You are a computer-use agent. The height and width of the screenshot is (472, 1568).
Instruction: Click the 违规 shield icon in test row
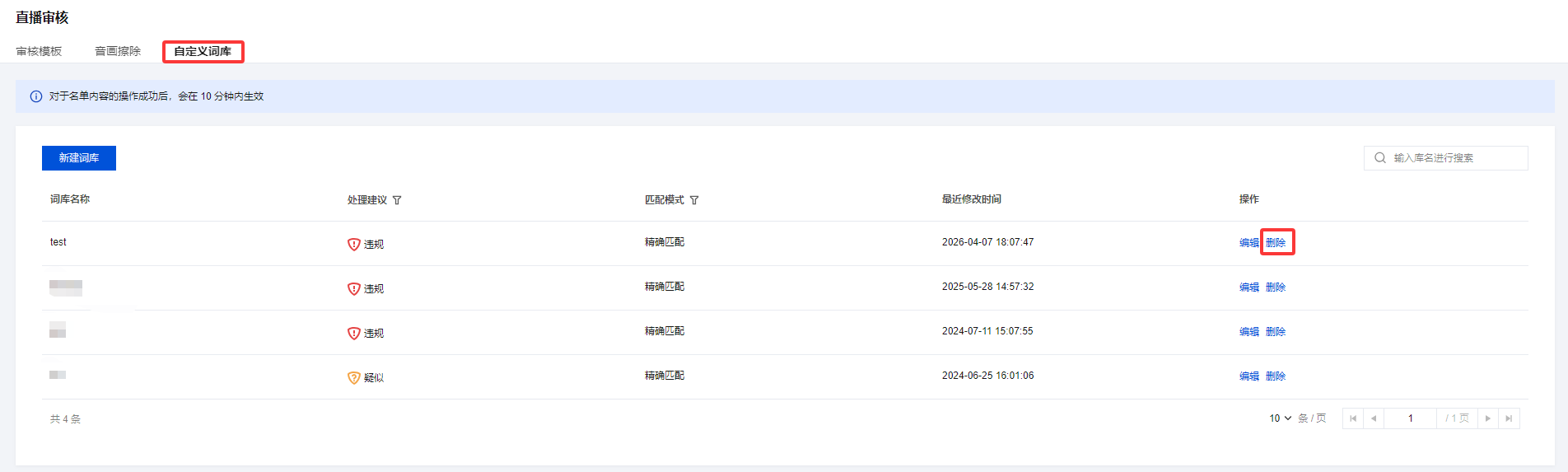(x=354, y=245)
